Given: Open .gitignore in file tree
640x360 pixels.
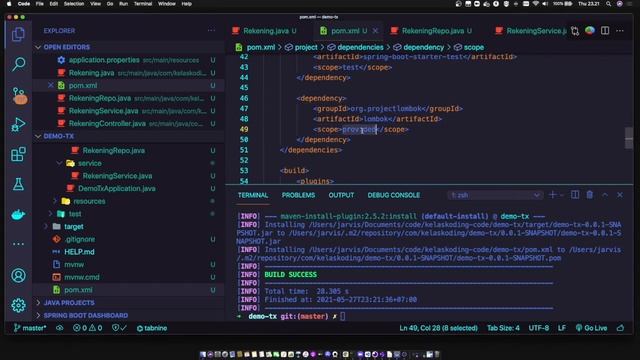Looking at the screenshot, I should 129,239.
